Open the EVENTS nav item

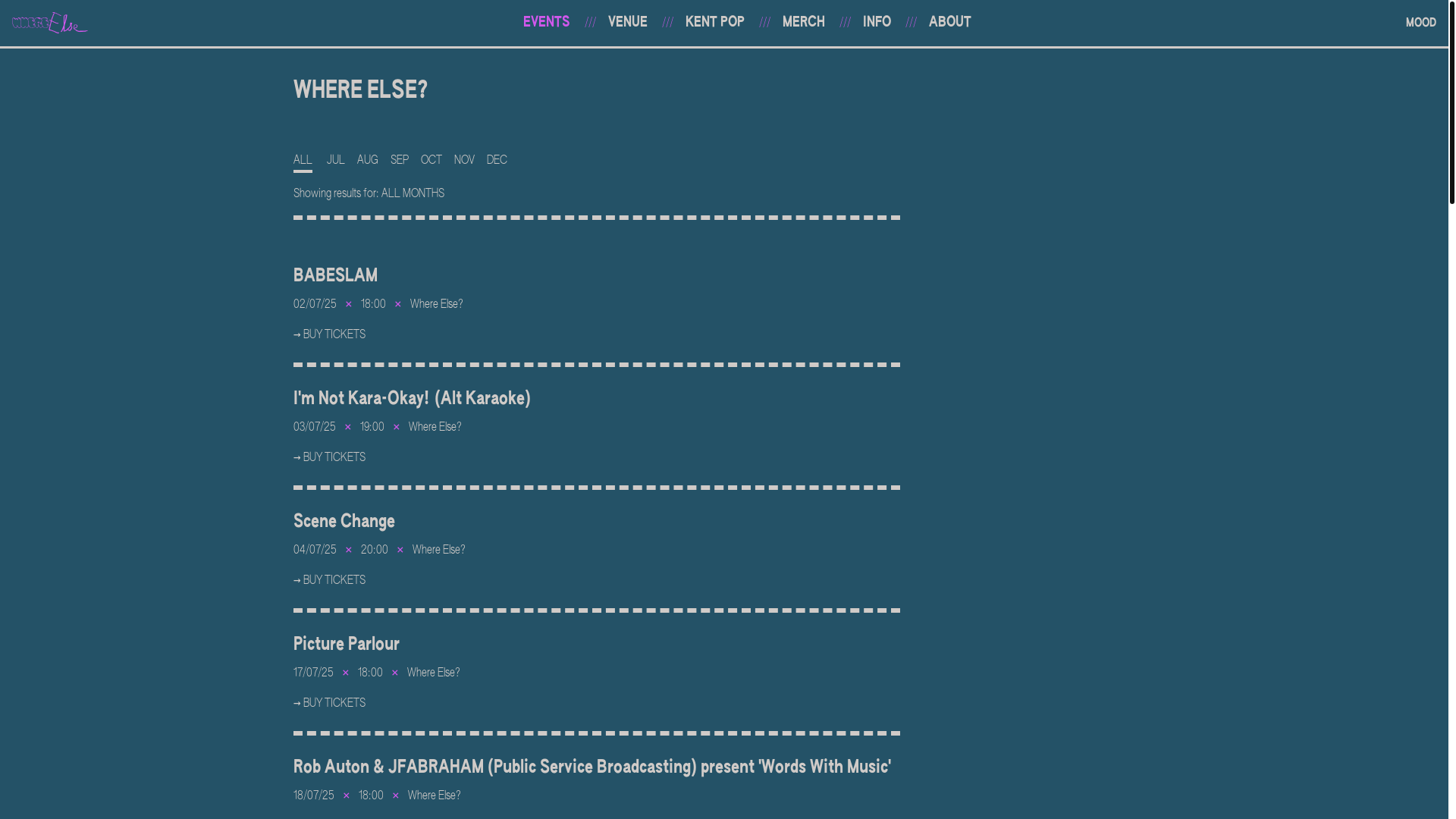coord(546,22)
